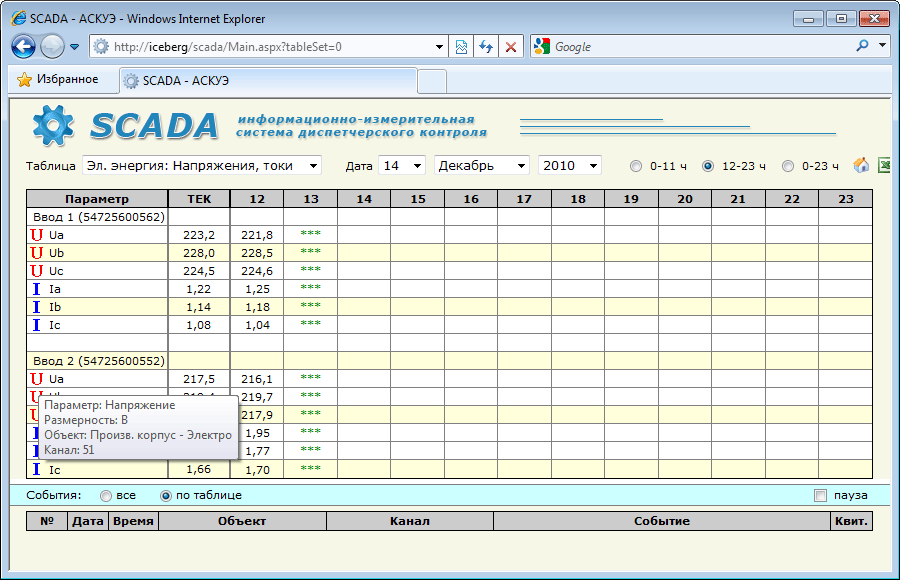Close the Internet Explorer window
The image size is (900, 580).
click(x=874, y=18)
